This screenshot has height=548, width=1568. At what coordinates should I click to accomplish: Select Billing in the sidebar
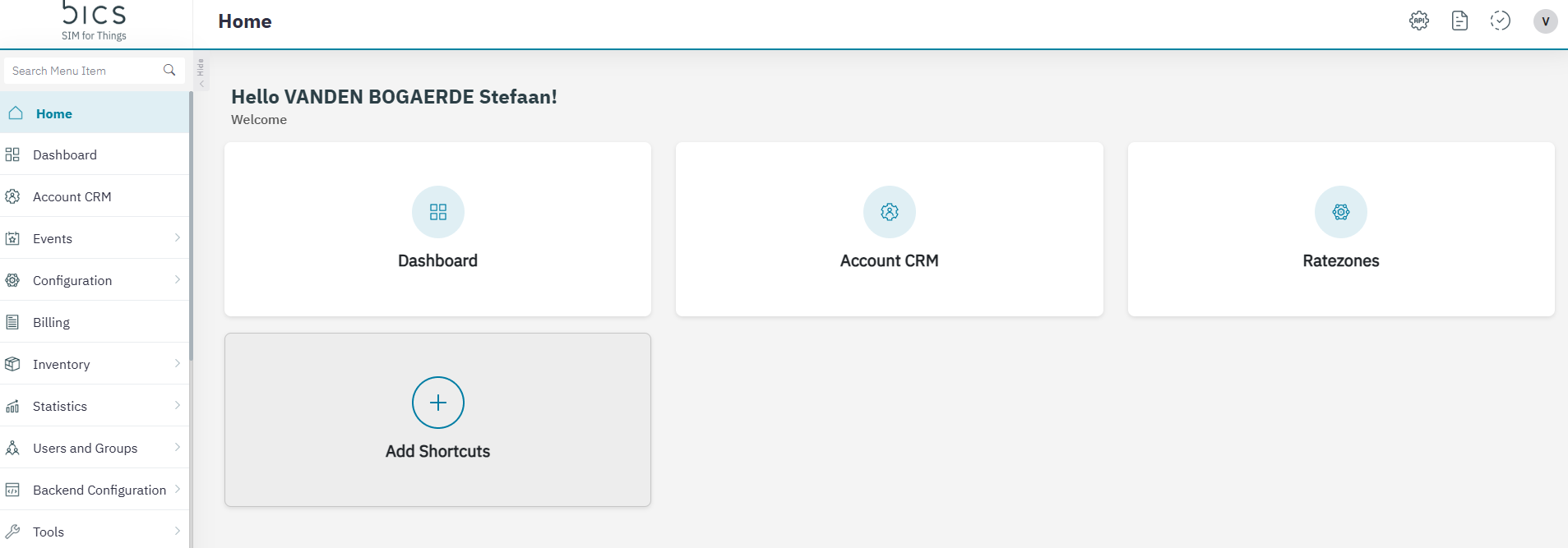pyautogui.click(x=51, y=323)
